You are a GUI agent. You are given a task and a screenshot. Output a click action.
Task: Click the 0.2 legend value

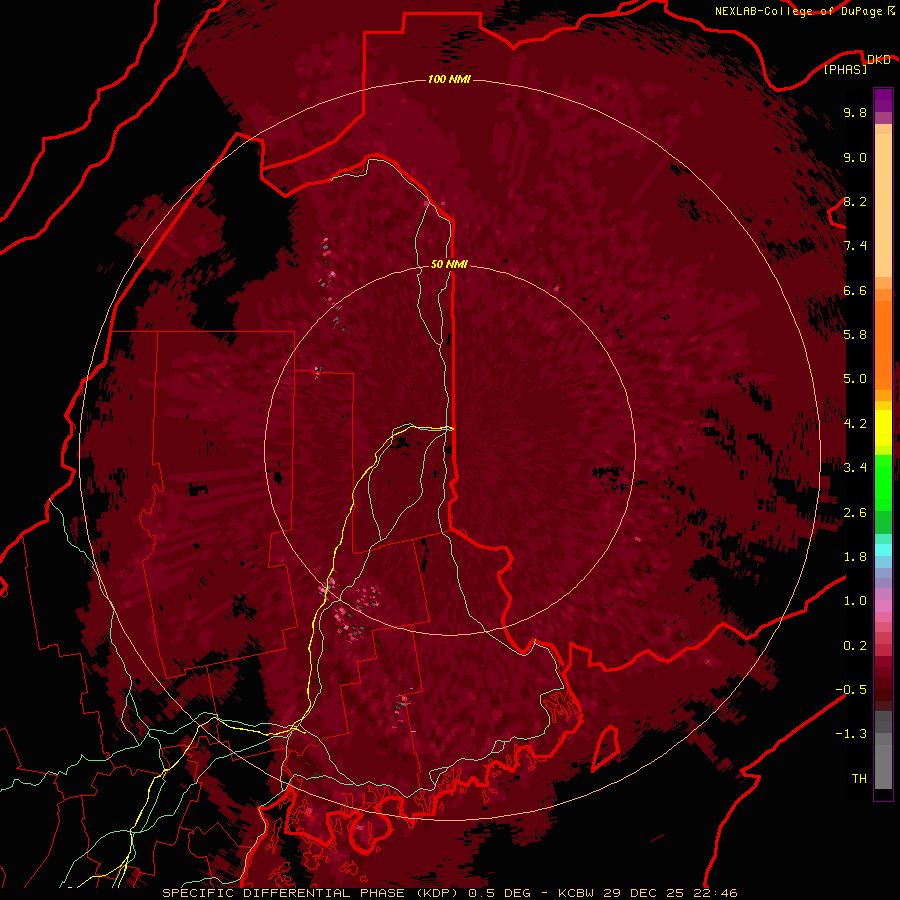(855, 646)
